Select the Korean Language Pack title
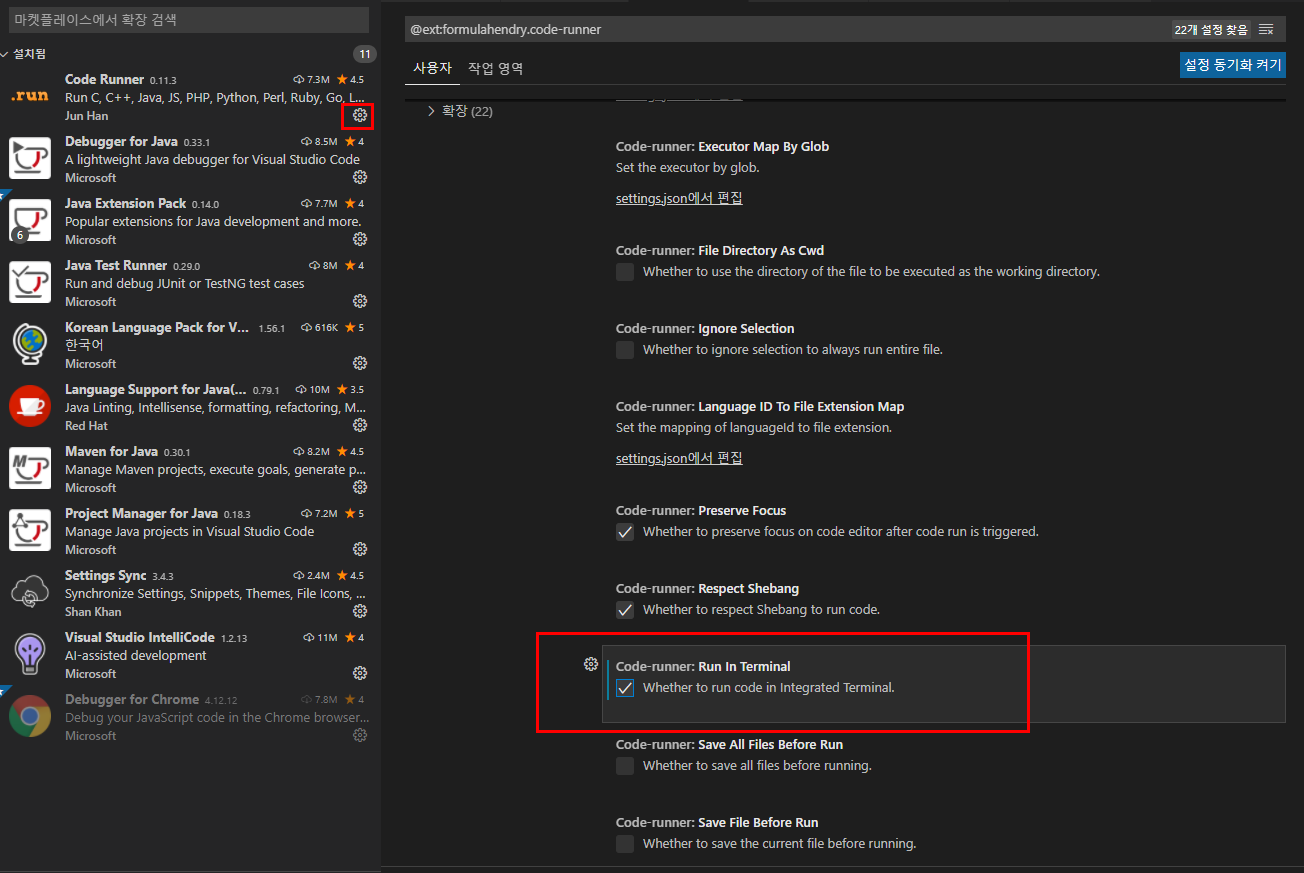1304x873 pixels. (x=157, y=327)
